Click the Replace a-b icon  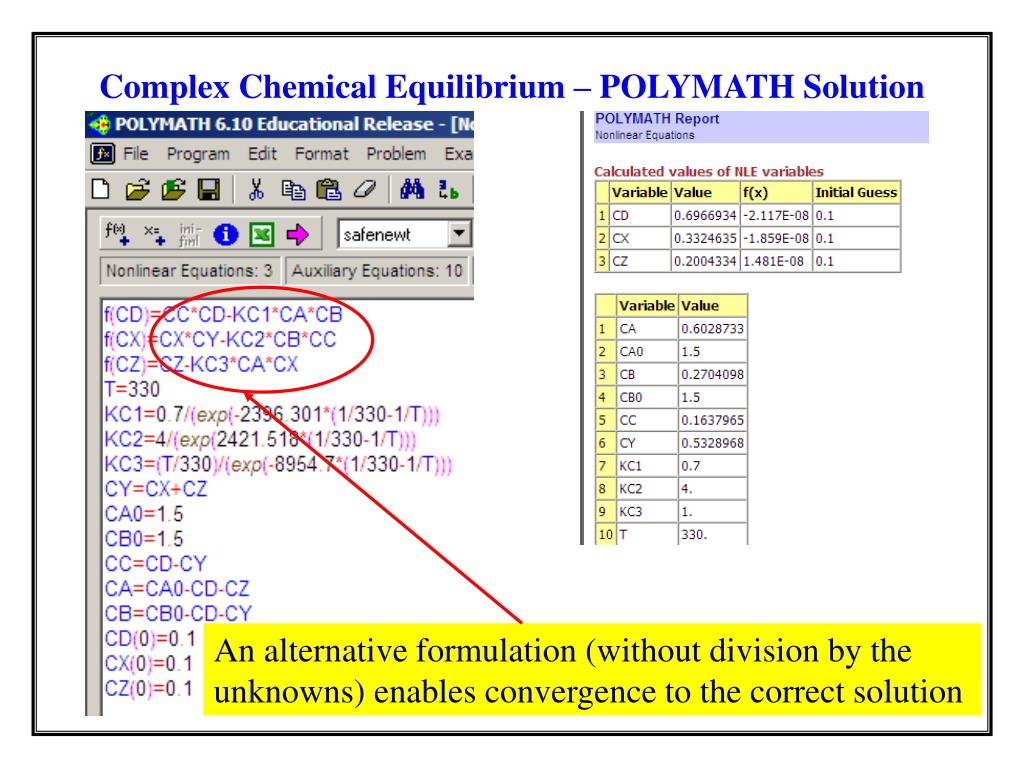pos(448,190)
